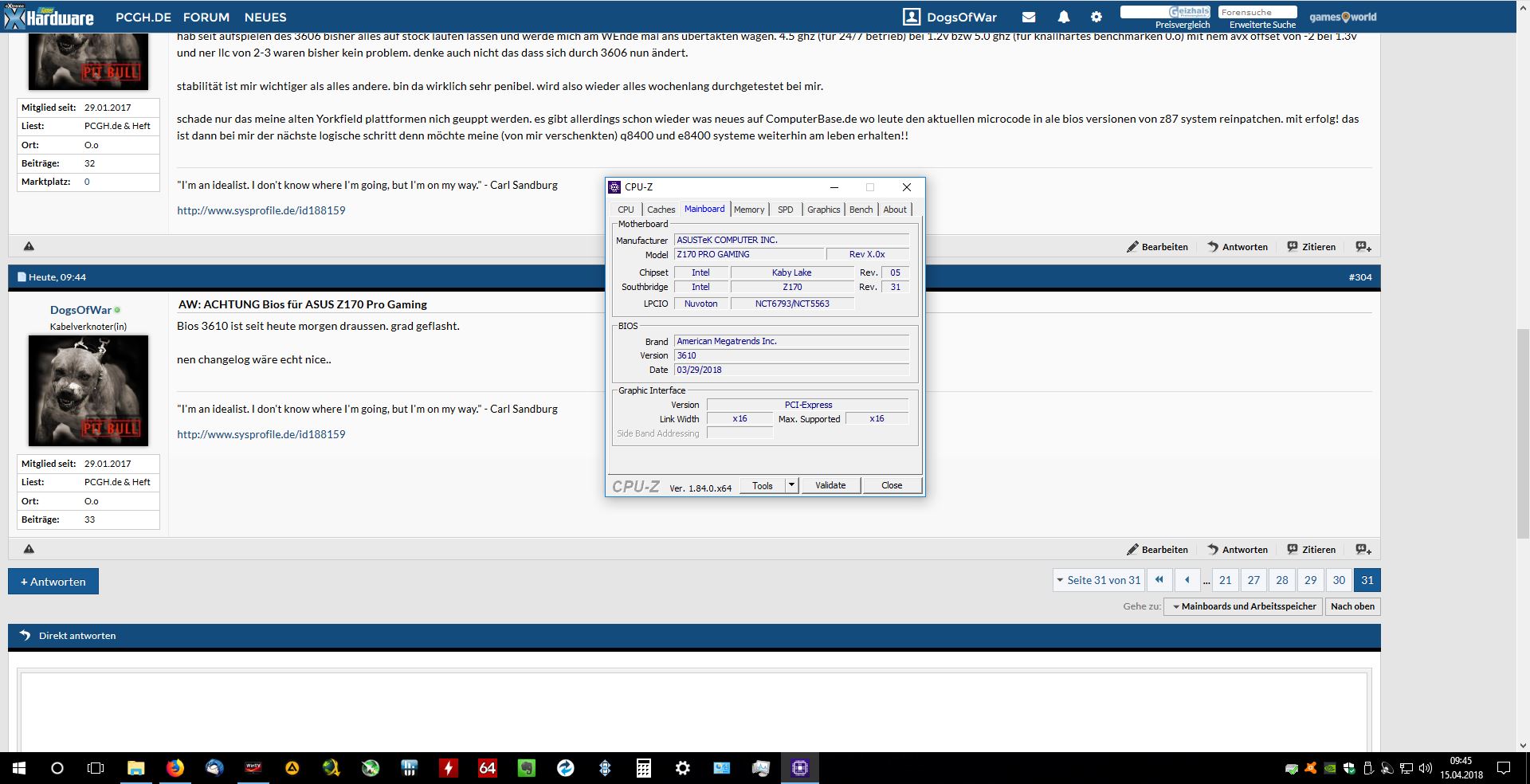This screenshot has height=784, width=1530.
Task: Multi-quote post #304 with the plus bubble icon
Action: (x=1363, y=550)
